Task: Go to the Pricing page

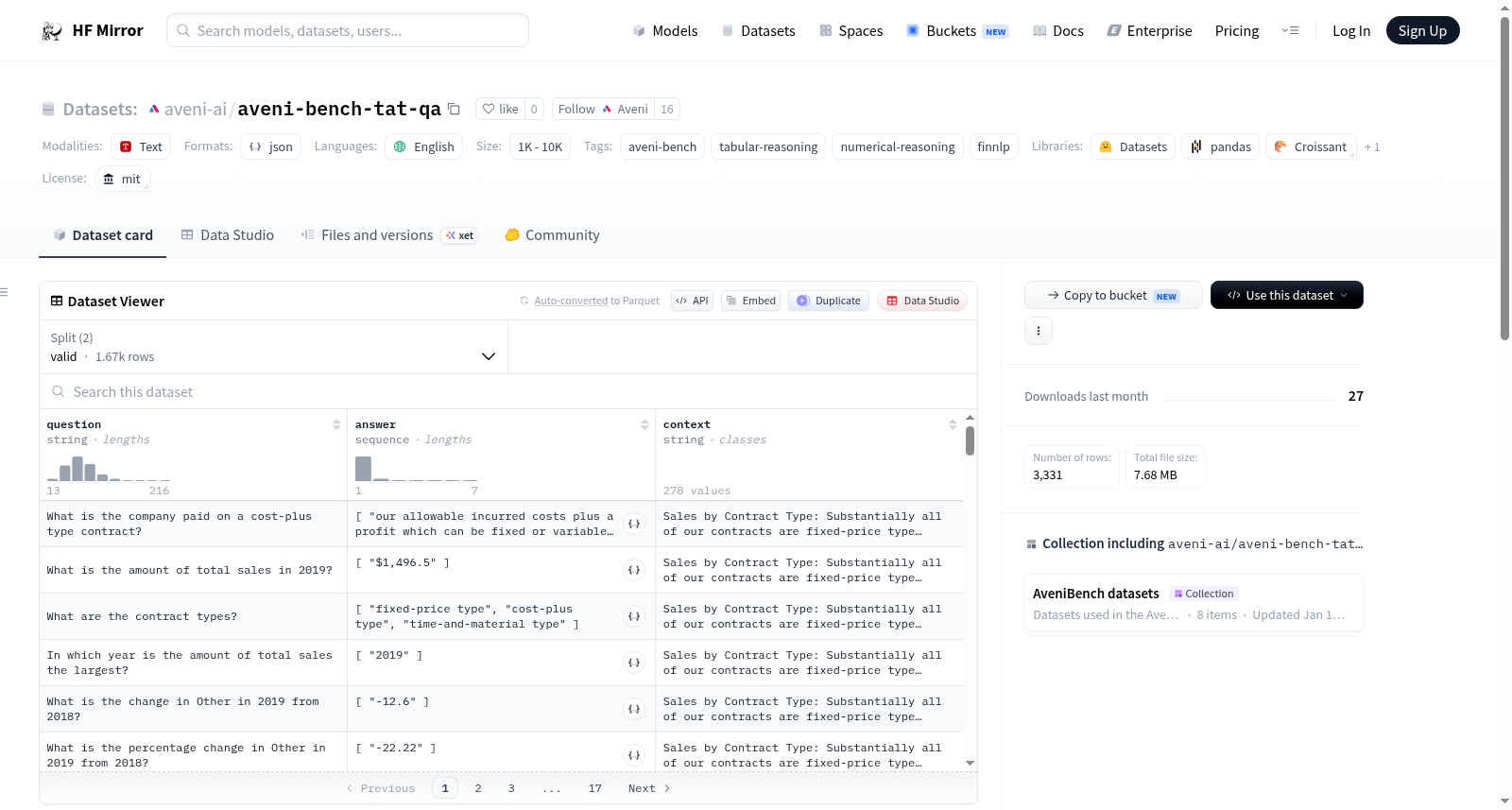Action: 1237,31
